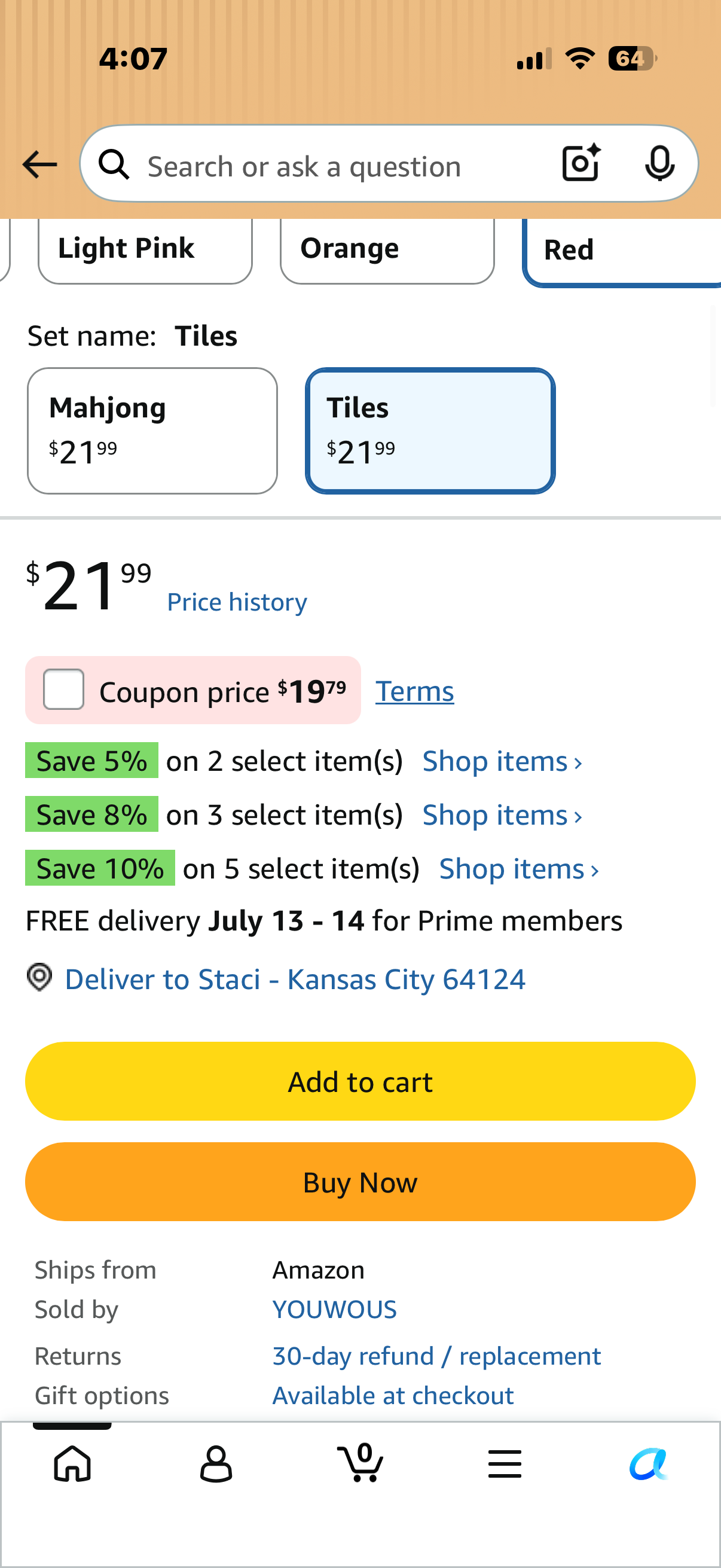The height and width of the screenshot is (1568, 721).
Task: Open camera lens search icon
Action: 581,163
